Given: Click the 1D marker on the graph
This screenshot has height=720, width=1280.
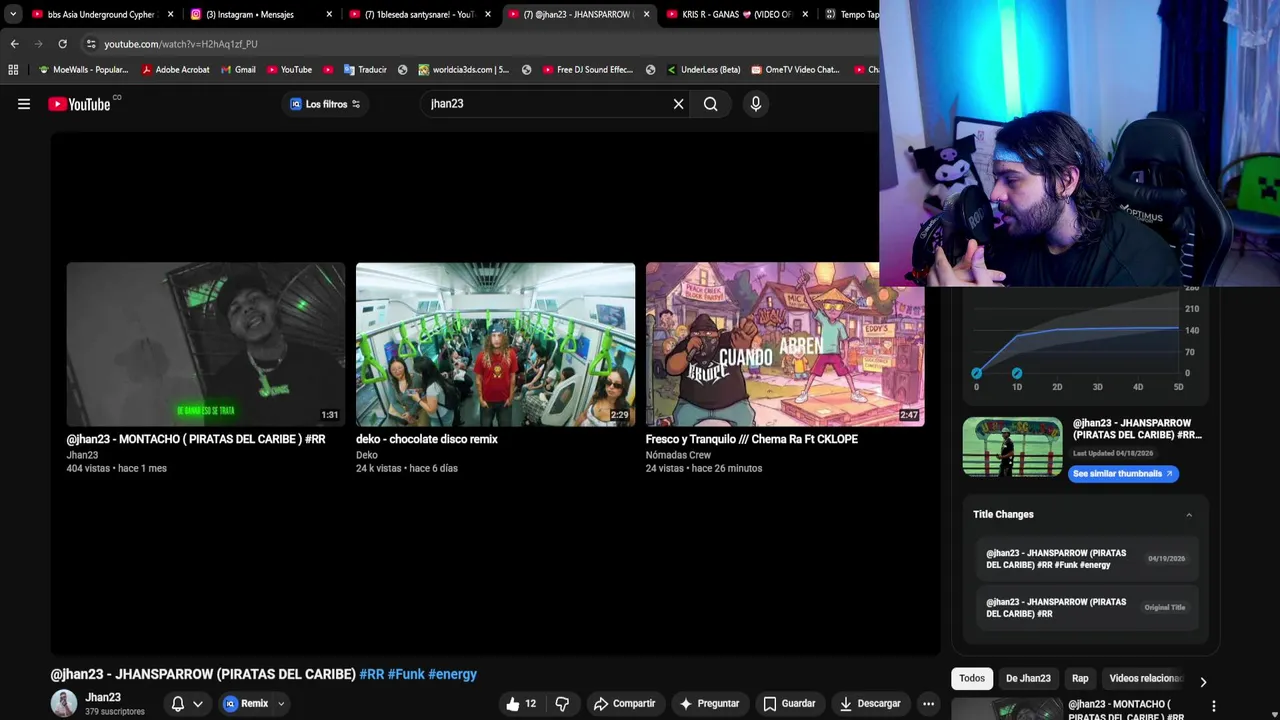Looking at the screenshot, I should point(1017,374).
